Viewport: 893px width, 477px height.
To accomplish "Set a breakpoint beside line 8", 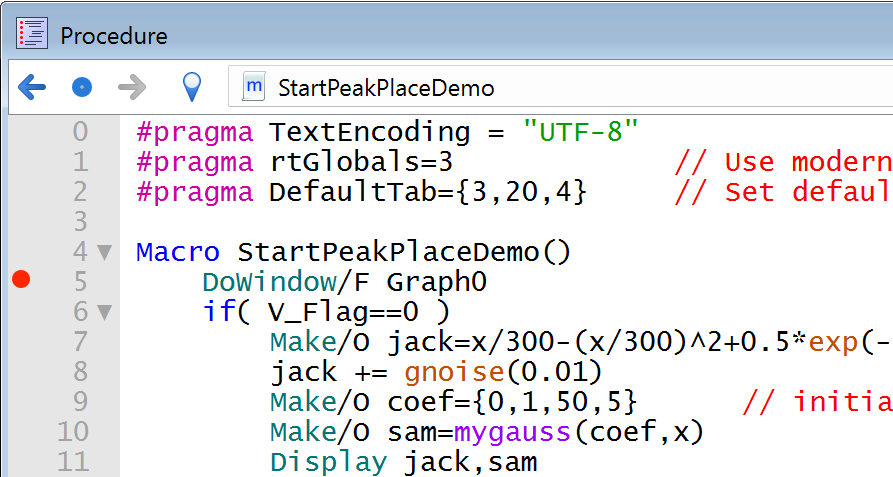I will (x=20, y=372).
